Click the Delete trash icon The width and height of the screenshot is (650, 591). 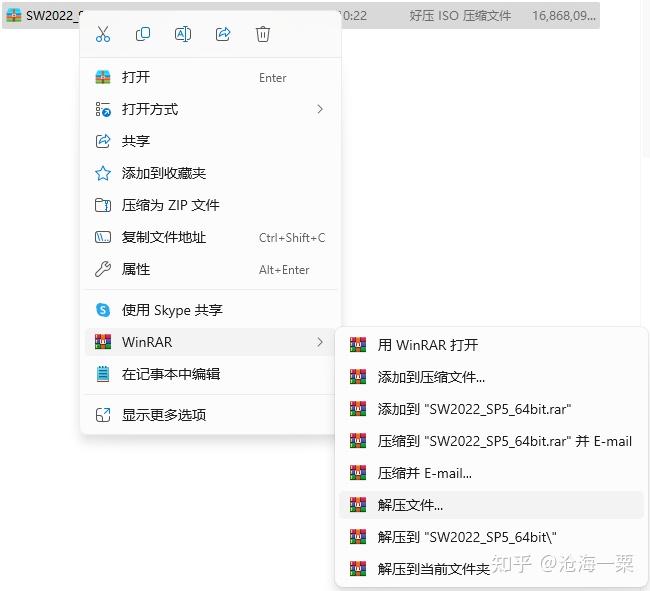[x=263, y=34]
